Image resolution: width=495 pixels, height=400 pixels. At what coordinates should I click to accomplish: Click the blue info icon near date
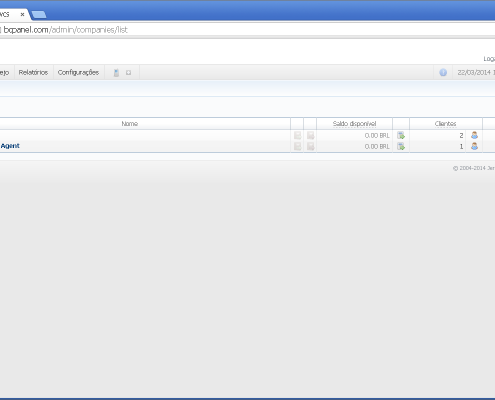[443, 72]
